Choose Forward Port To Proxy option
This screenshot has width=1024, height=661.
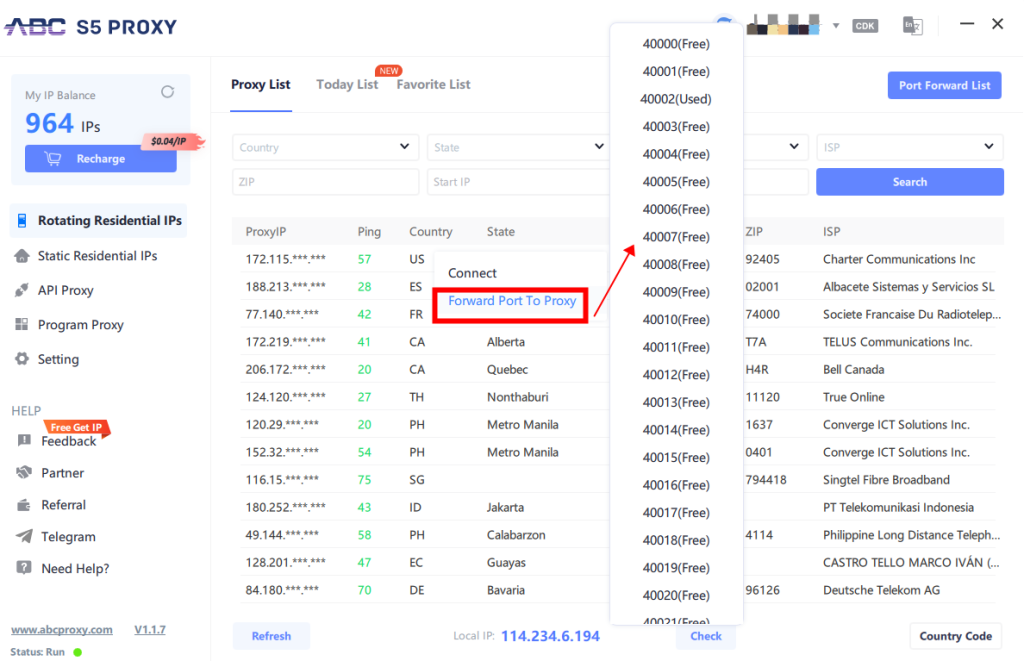(512, 300)
